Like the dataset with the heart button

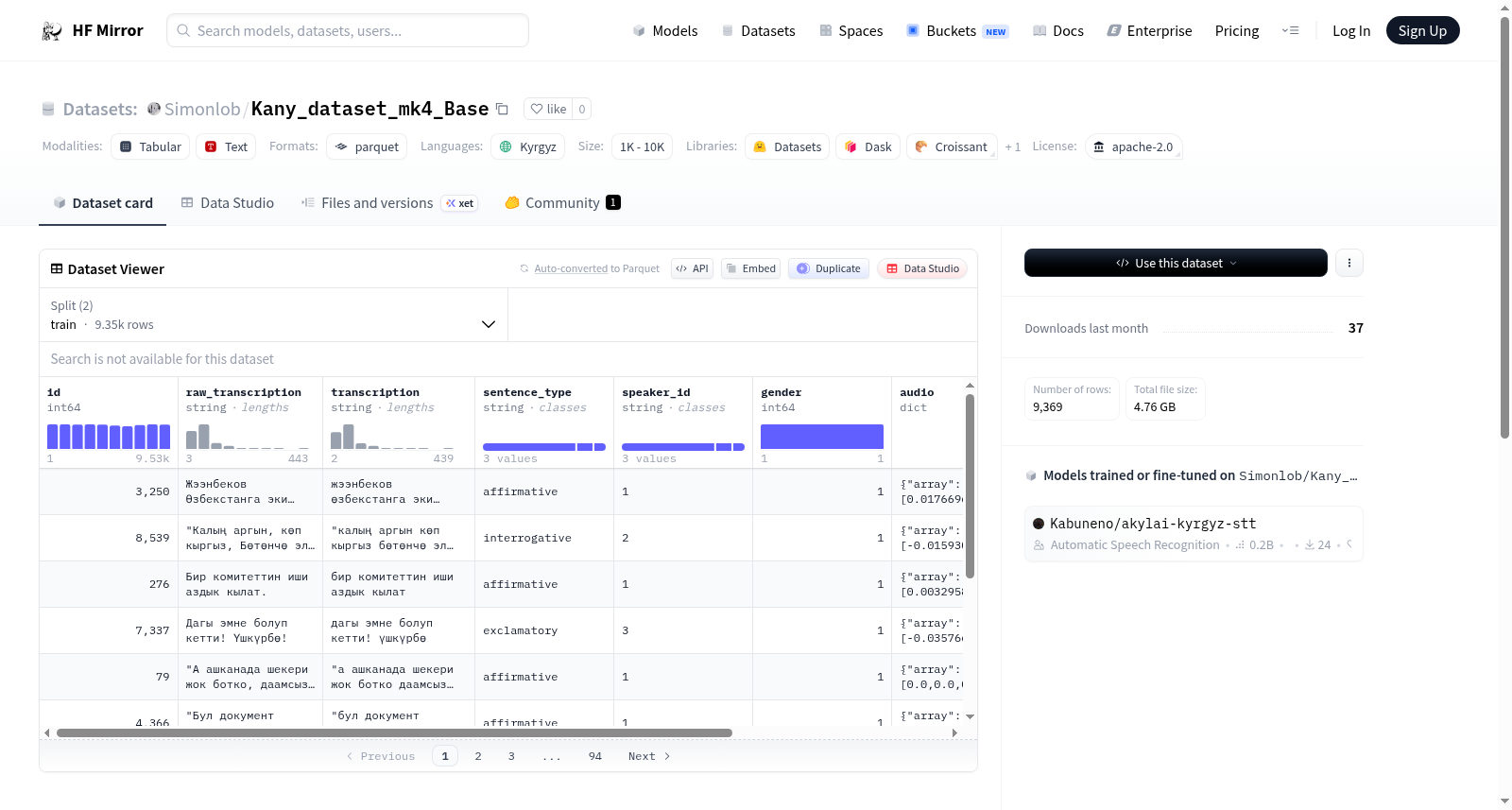pyautogui.click(x=548, y=109)
